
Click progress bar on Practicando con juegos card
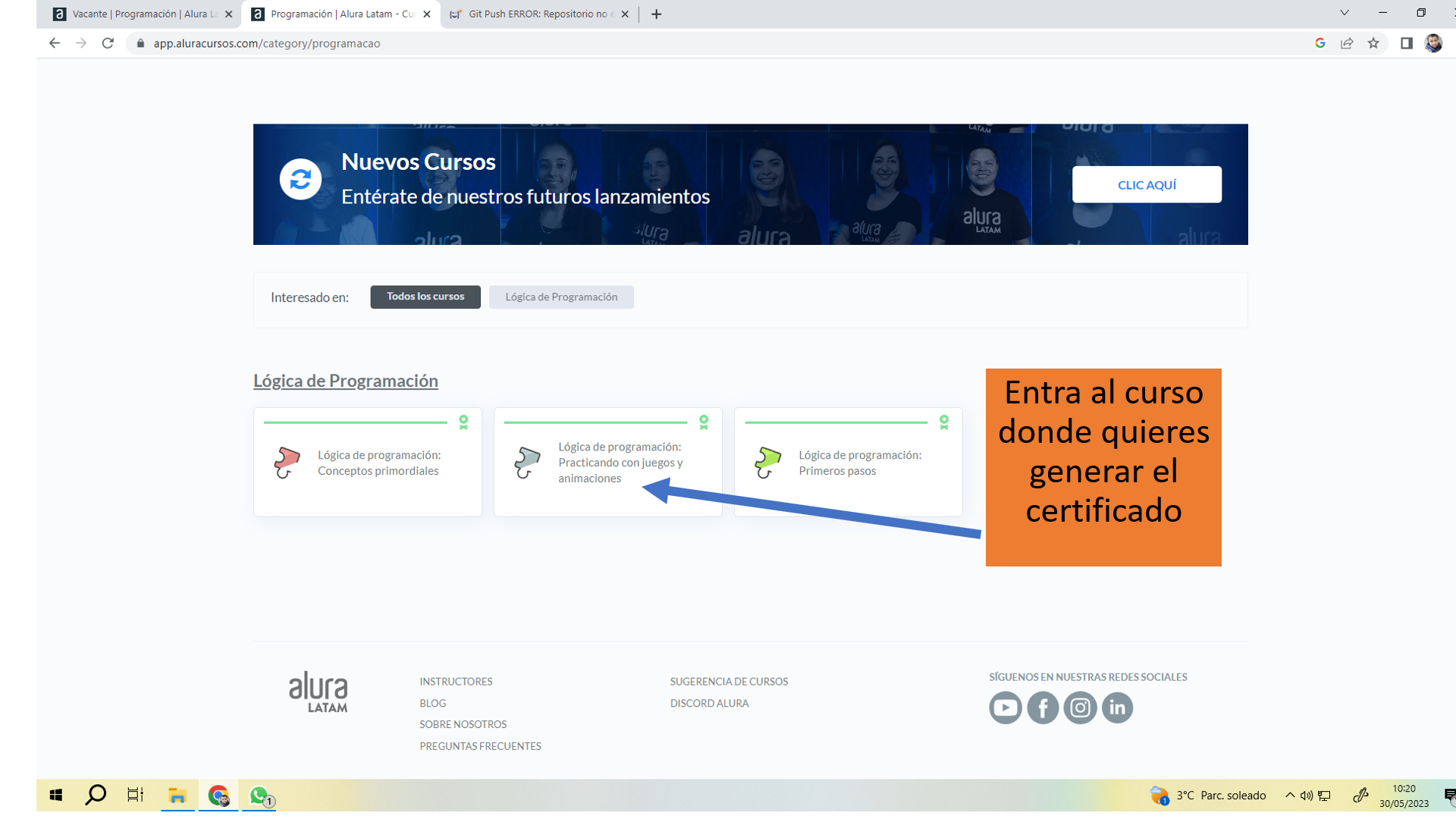click(595, 422)
